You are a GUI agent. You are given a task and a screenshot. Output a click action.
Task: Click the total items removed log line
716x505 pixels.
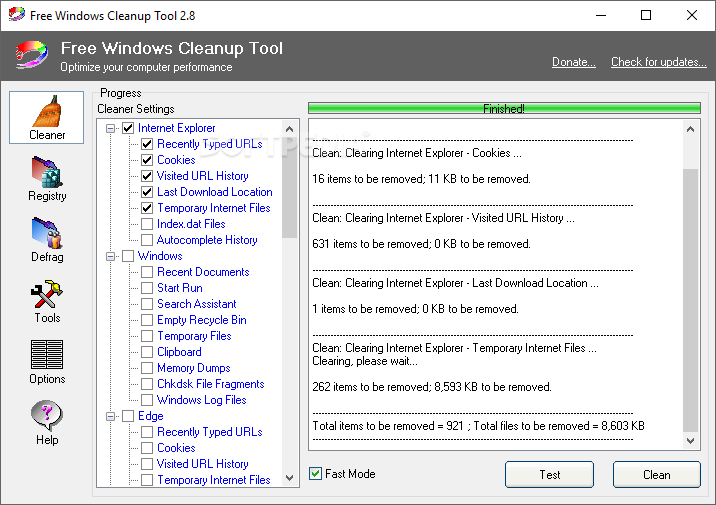tap(478, 426)
